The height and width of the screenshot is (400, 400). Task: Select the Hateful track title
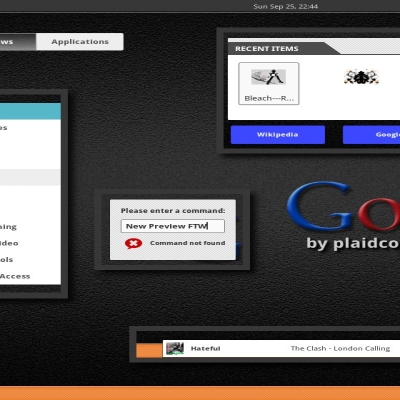[x=205, y=349]
